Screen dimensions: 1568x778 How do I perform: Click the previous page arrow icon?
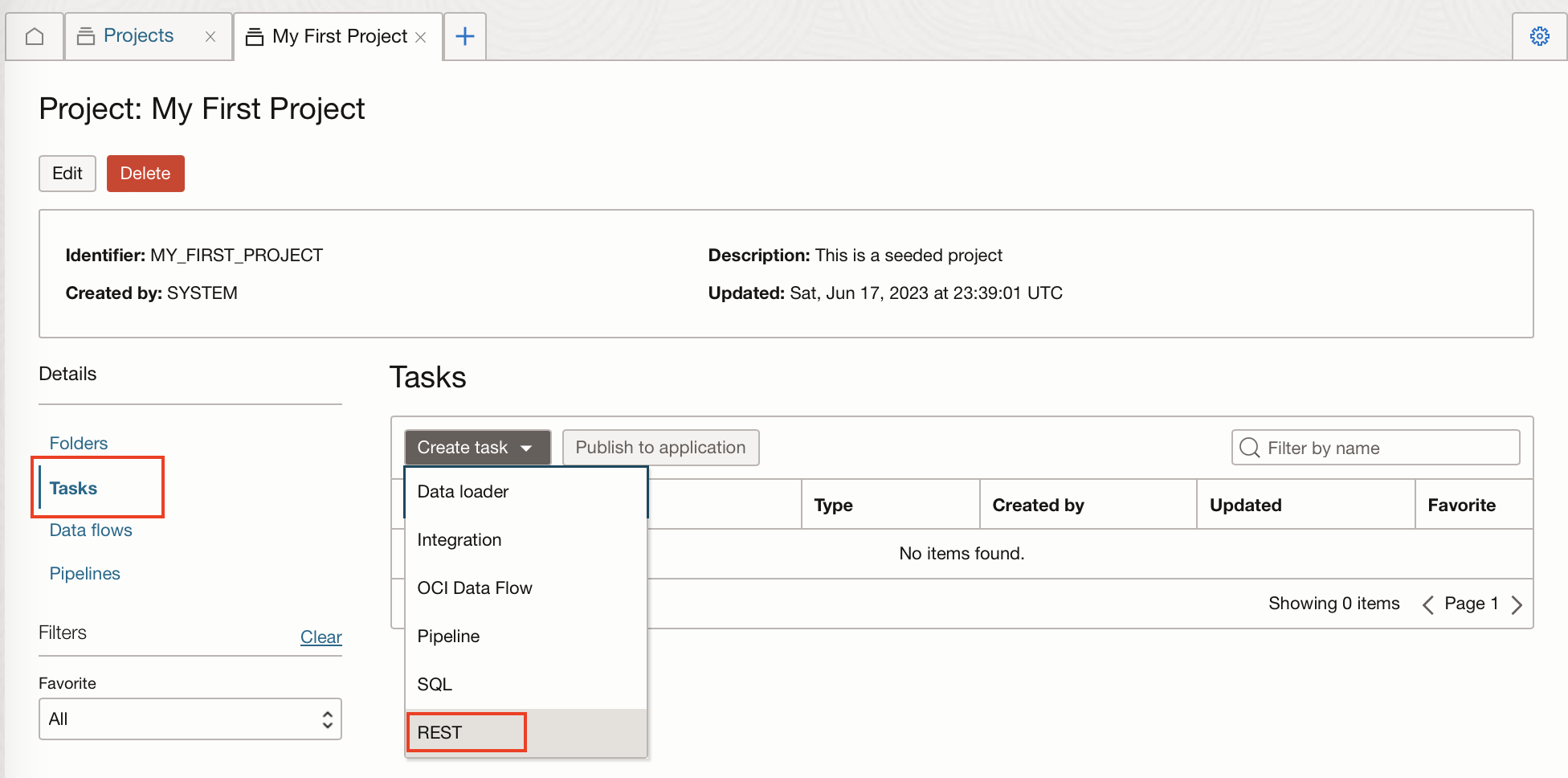1427,604
